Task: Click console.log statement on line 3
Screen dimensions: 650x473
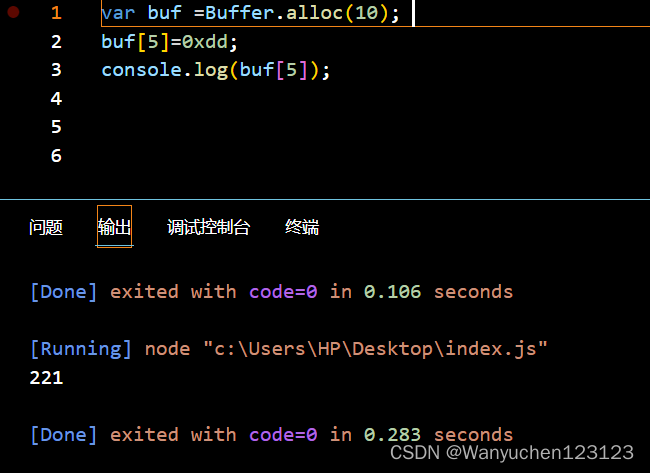Action: (x=216, y=70)
